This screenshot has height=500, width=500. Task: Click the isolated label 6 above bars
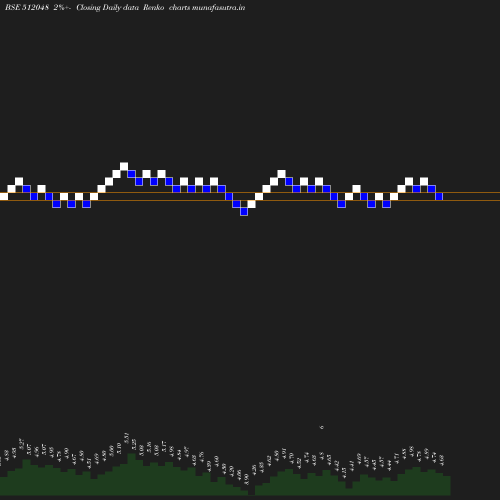321,427
